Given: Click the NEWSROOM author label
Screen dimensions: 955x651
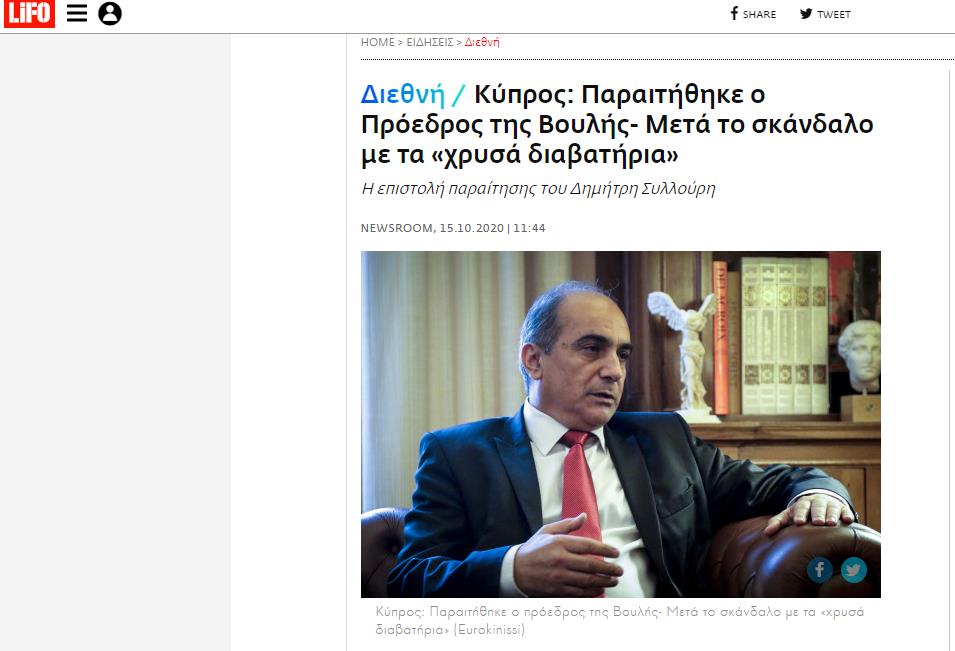Looking at the screenshot, I should pos(396,228).
